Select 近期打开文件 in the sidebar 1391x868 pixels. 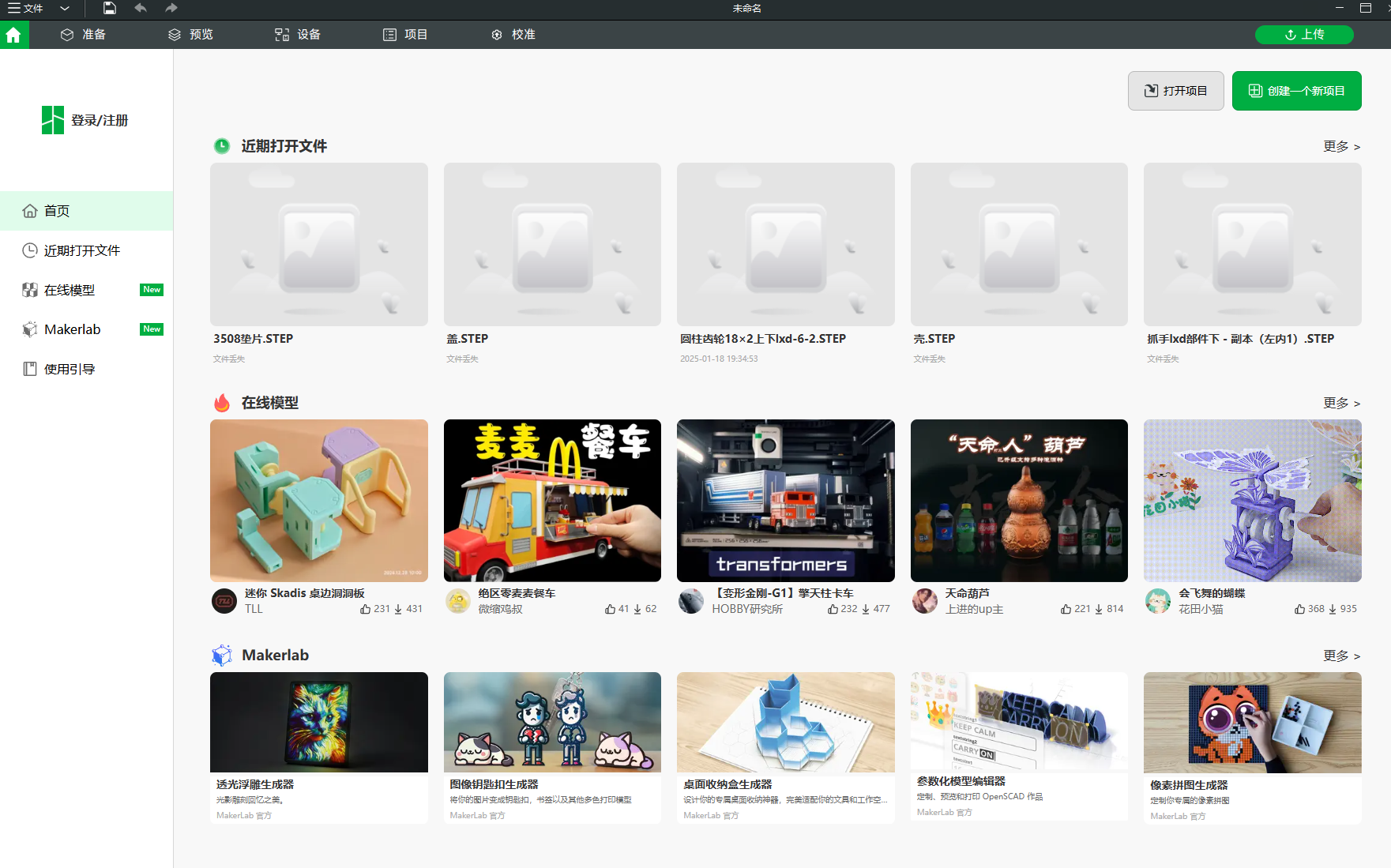click(87, 250)
